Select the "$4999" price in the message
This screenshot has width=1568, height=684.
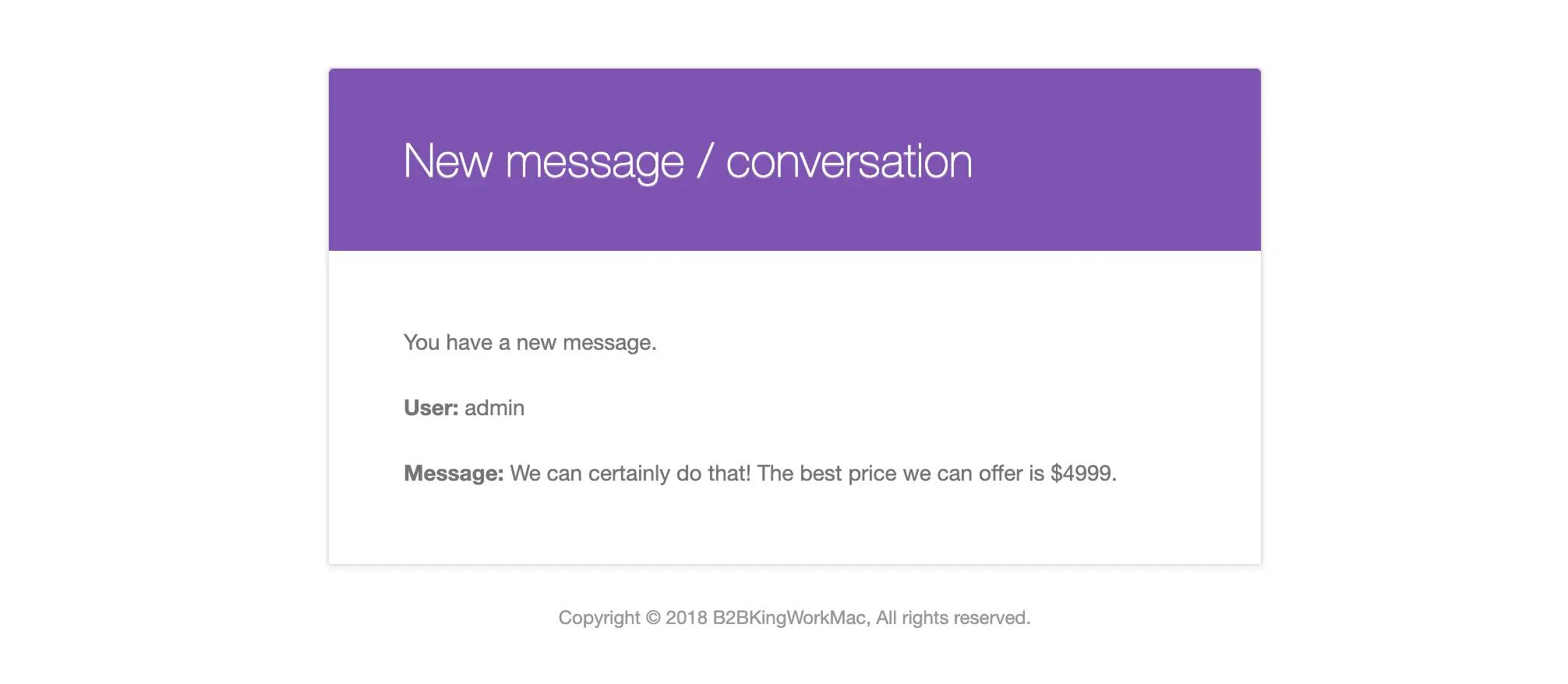click(x=1081, y=474)
